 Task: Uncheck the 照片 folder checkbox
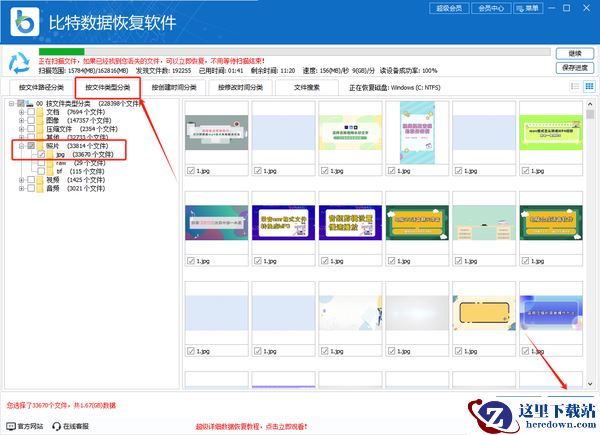(x=31, y=146)
